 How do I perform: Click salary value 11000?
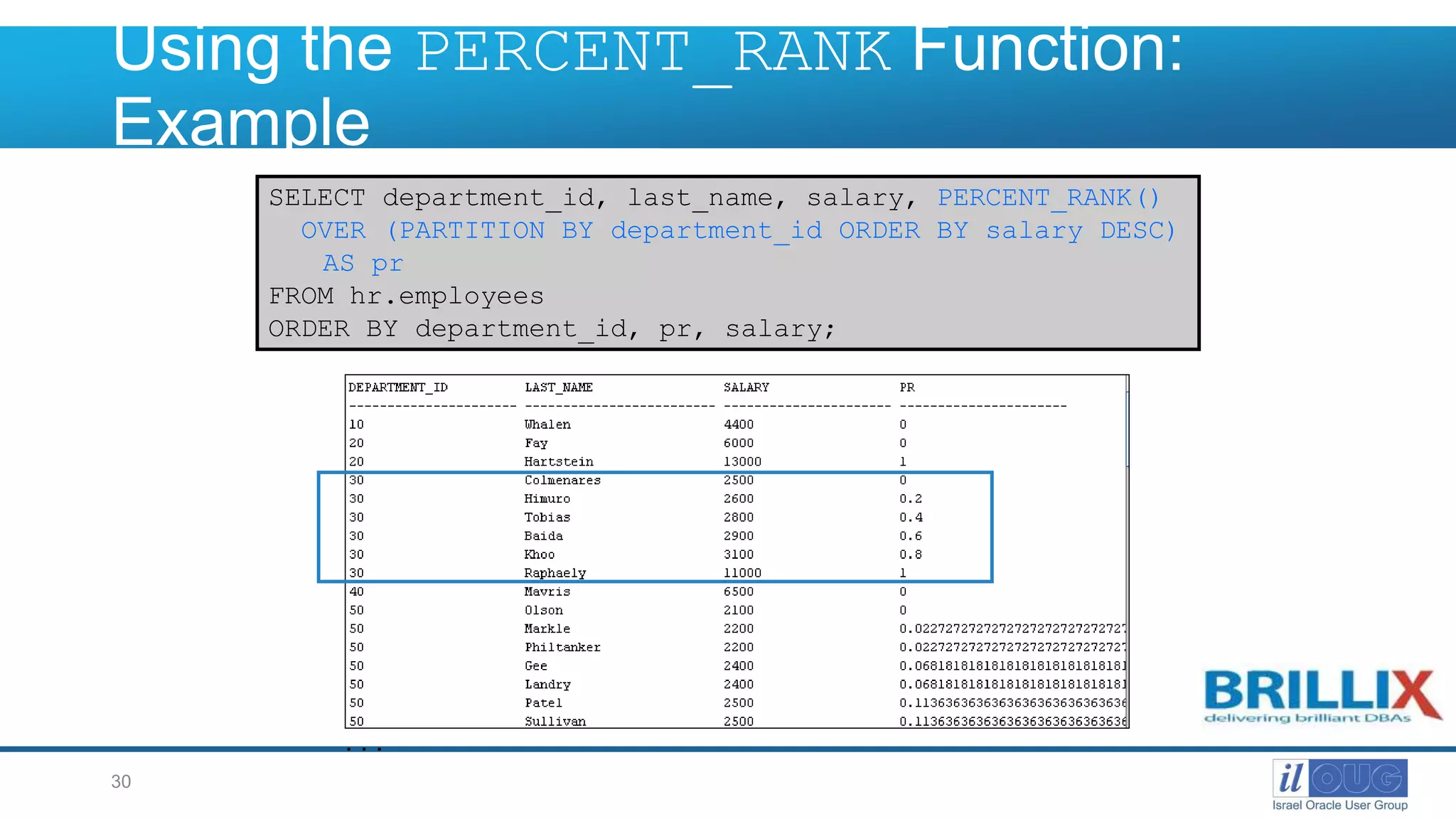pos(742,573)
